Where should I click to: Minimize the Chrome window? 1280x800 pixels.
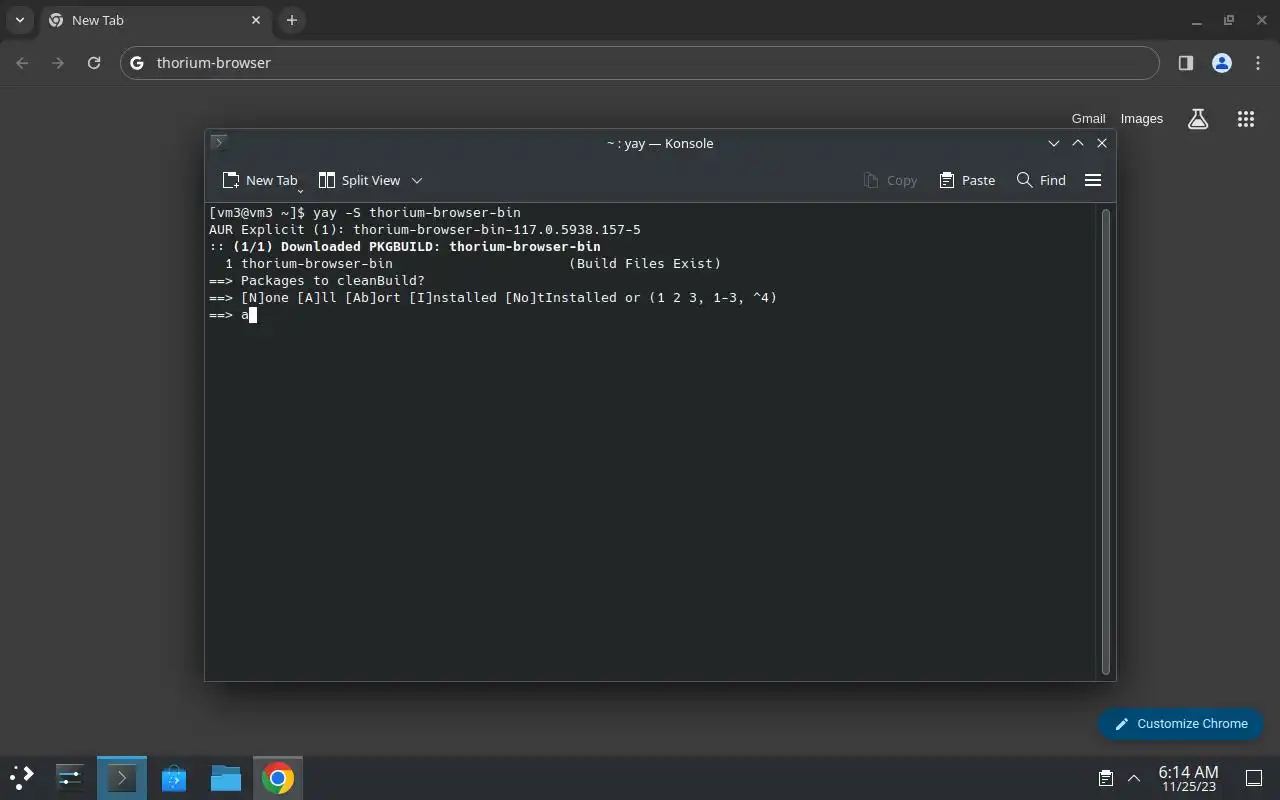coord(1197,20)
